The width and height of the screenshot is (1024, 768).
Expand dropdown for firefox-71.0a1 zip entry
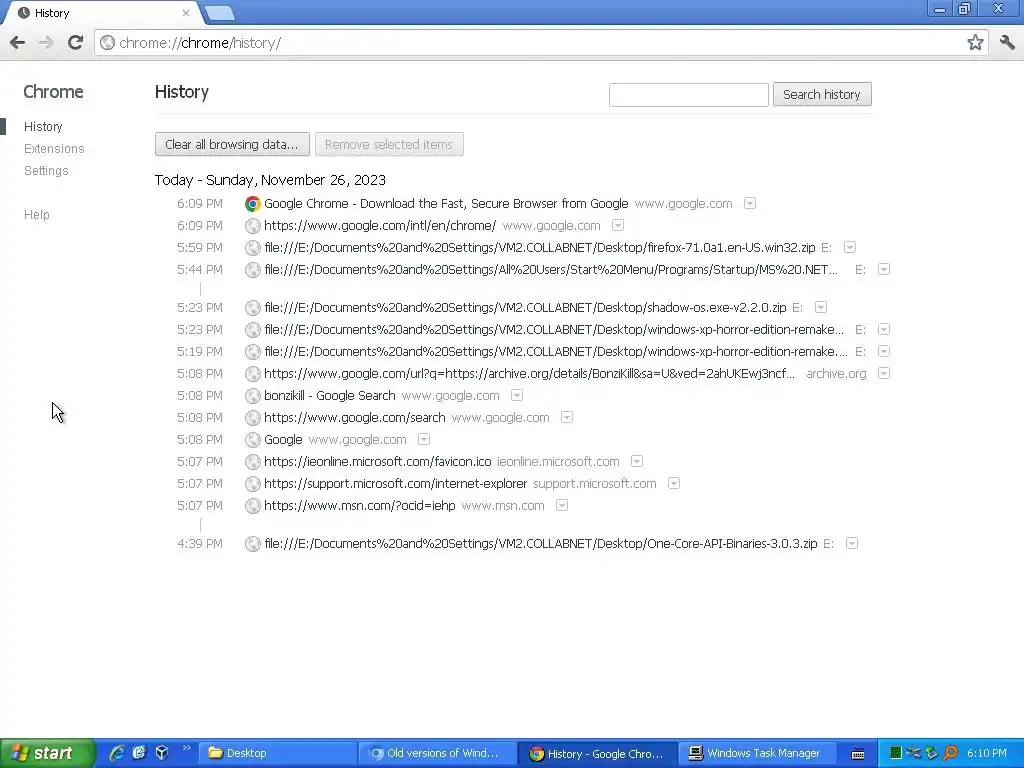pos(850,248)
